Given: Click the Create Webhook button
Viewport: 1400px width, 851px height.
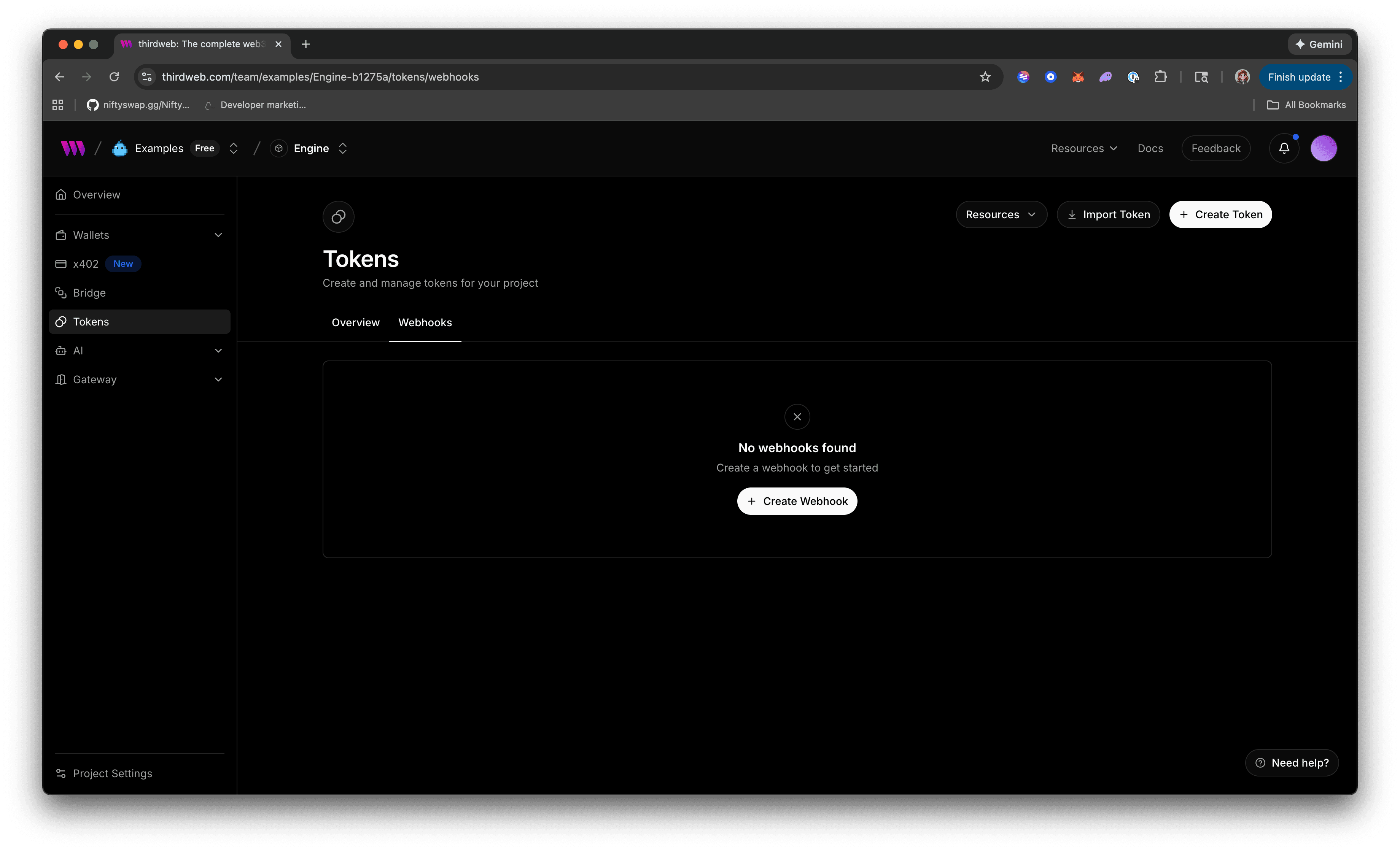Looking at the screenshot, I should [x=797, y=500].
